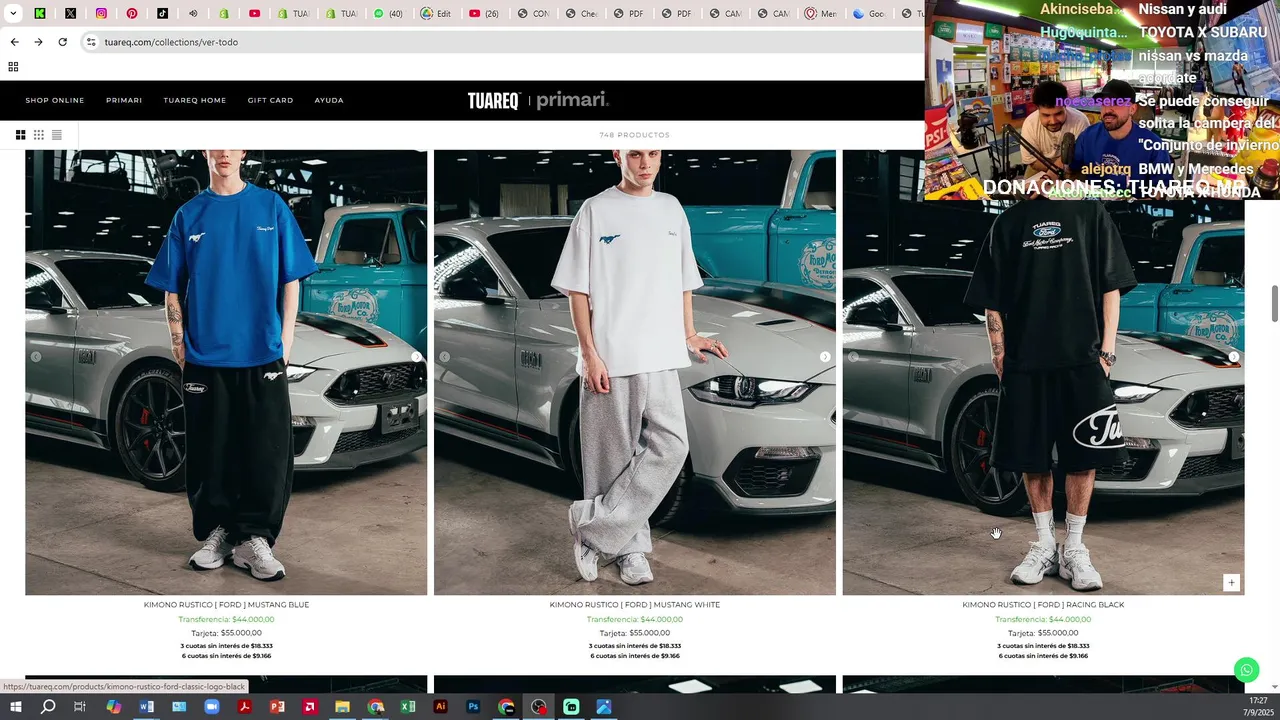Show next image on Mustang Blue card

[416, 357]
